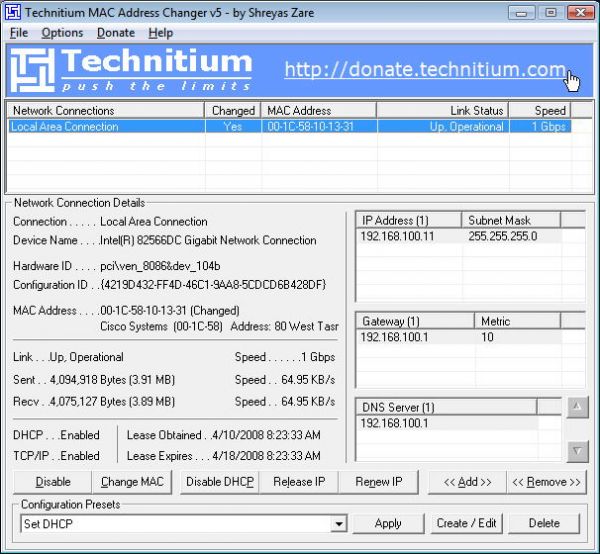Click the Change MAC button
This screenshot has height=554, width=600.
132,482
